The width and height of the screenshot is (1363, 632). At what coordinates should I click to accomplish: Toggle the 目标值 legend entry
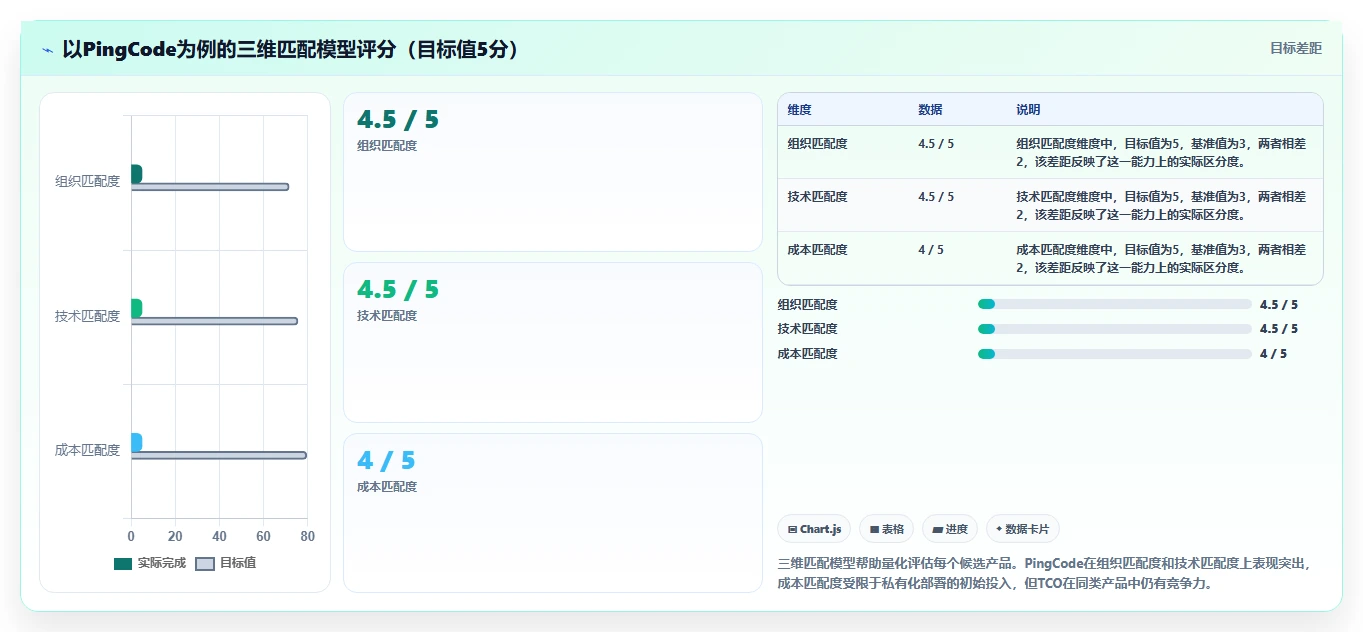[225, 563]
